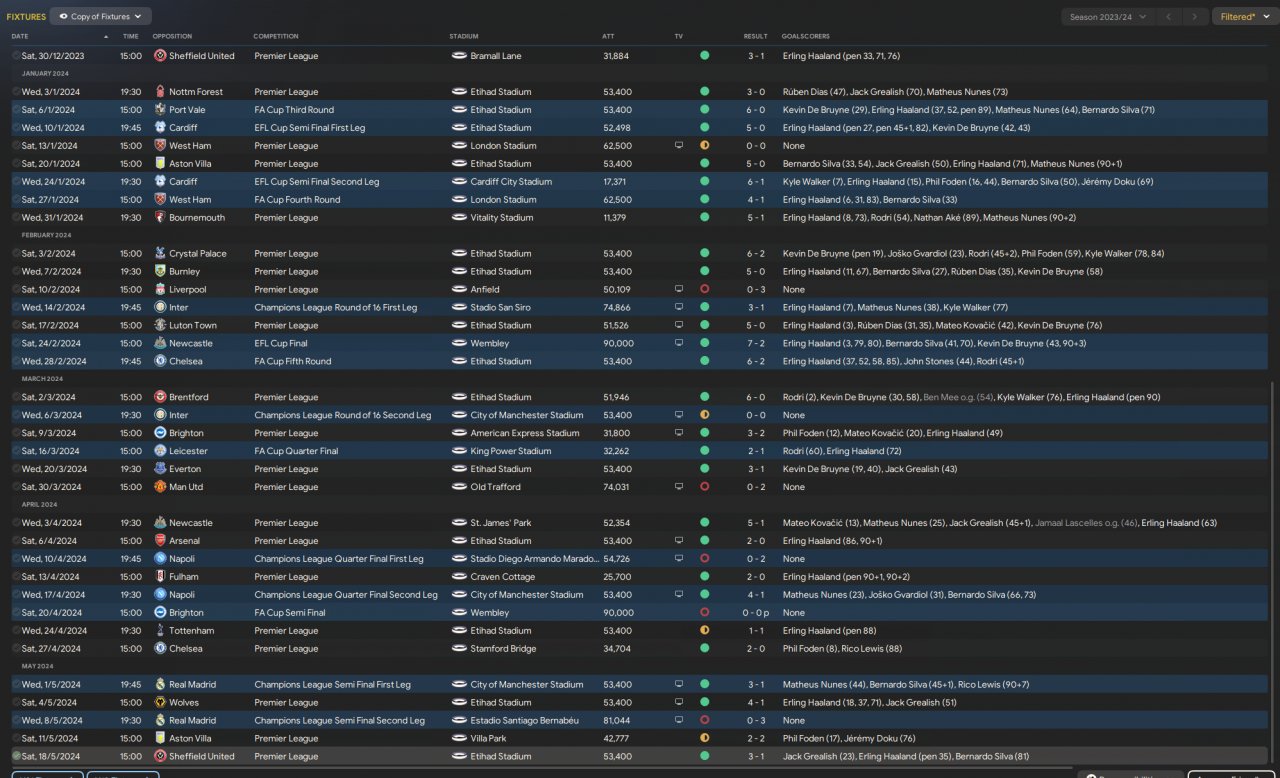Sort by the Result column header

tap(755, 37)
